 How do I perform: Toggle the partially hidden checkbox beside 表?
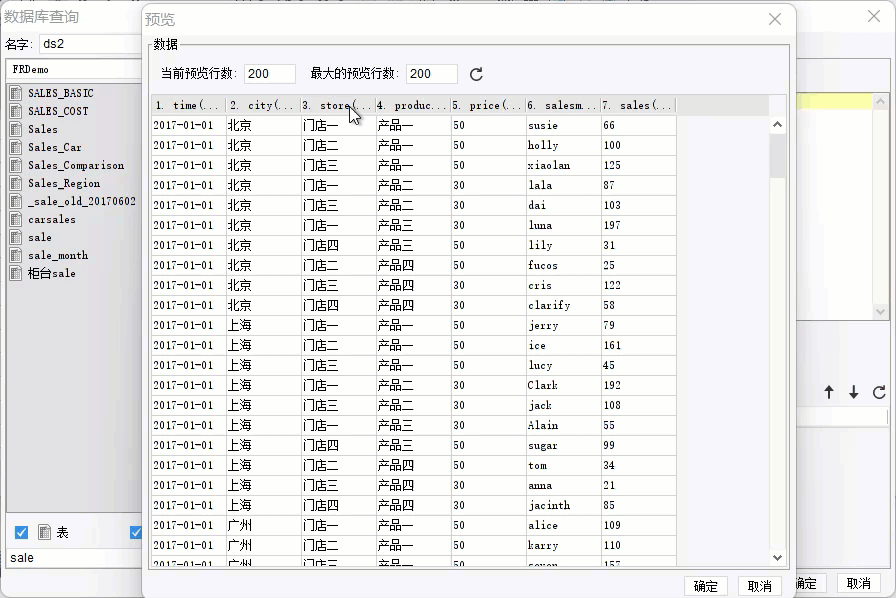(x=135, y=533)
